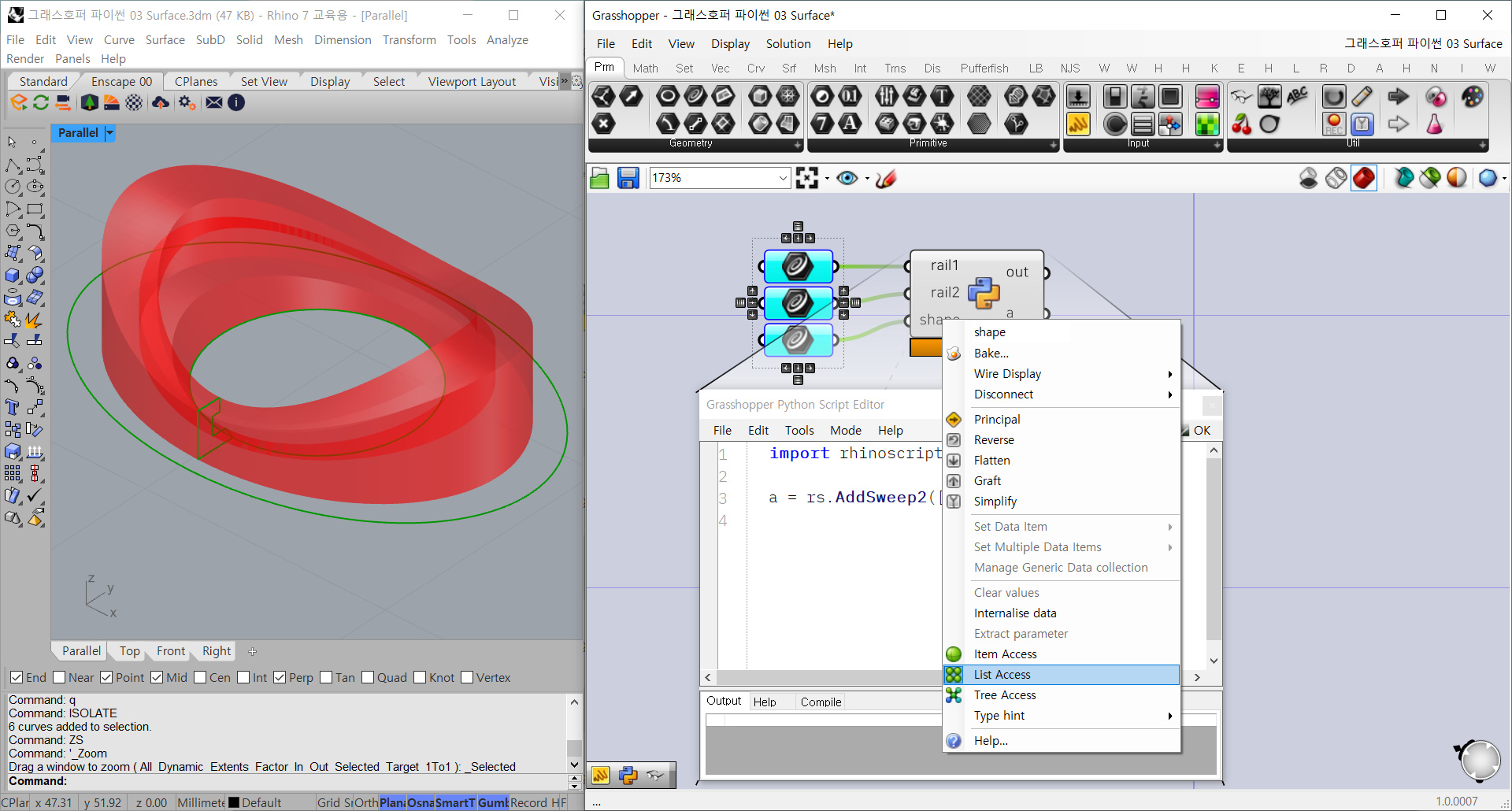Click Zoom Extents icon on canvas toolbar

807,178
